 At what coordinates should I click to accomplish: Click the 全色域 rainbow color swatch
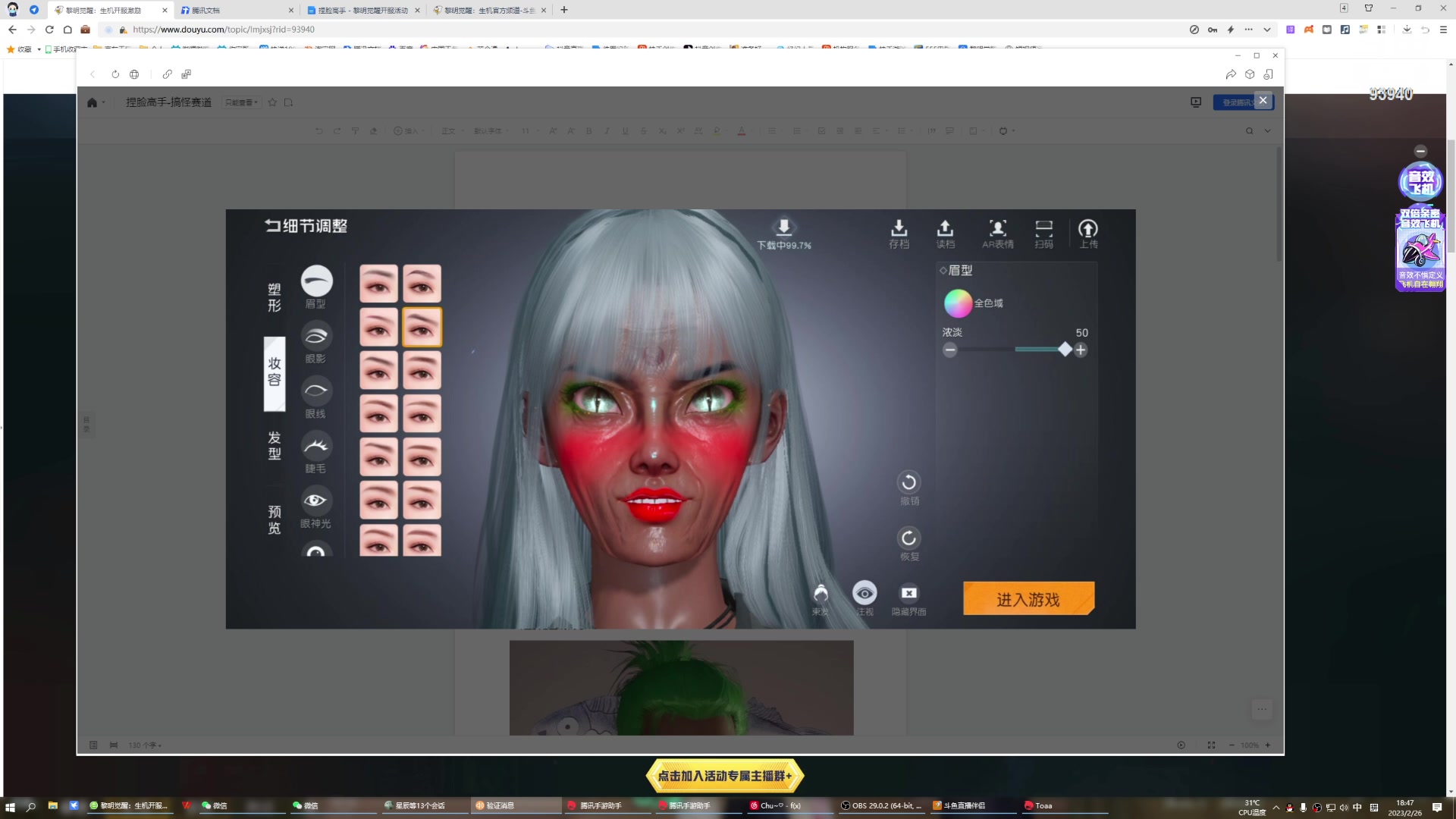coord(958,303)
